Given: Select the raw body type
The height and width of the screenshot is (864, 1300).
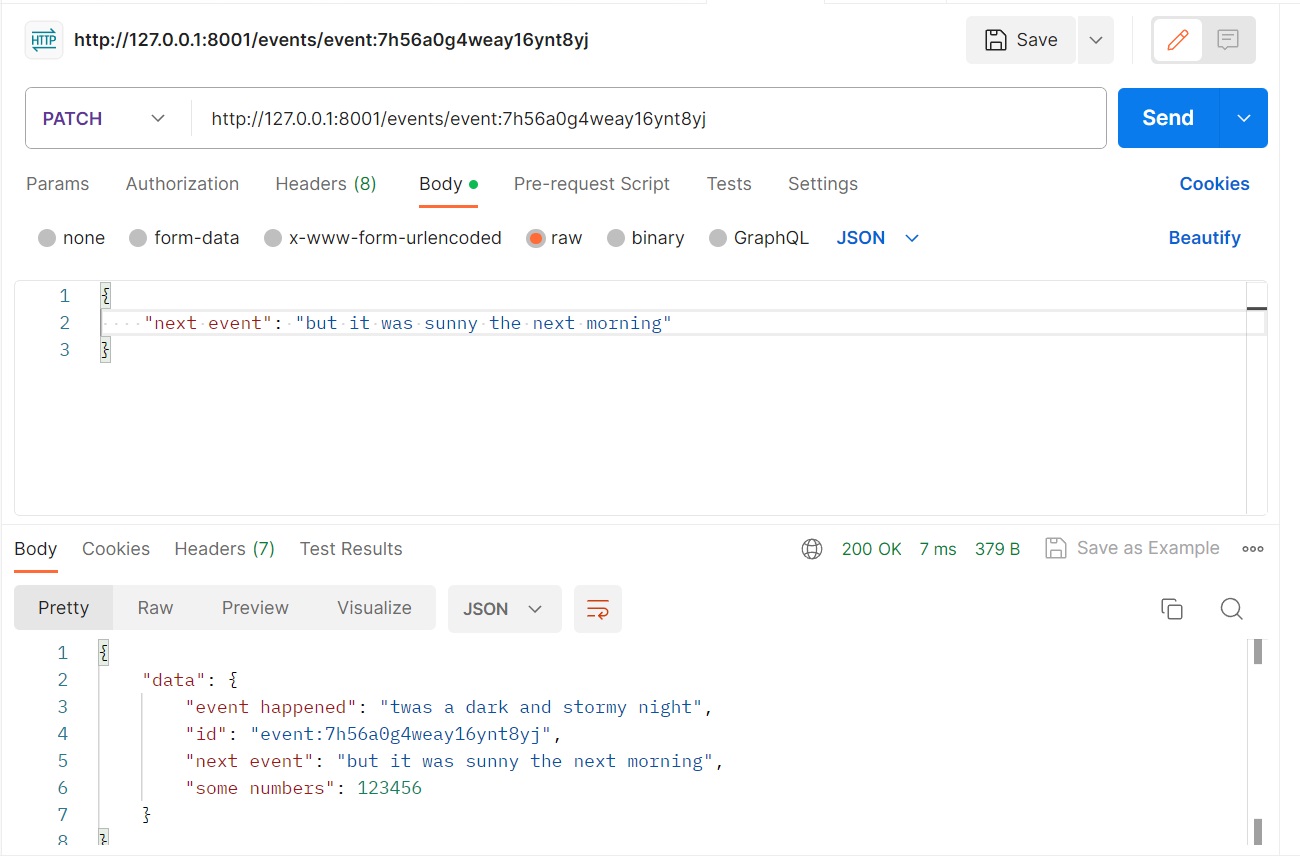Looking at the screenshot, I should (x=536, y=238).
